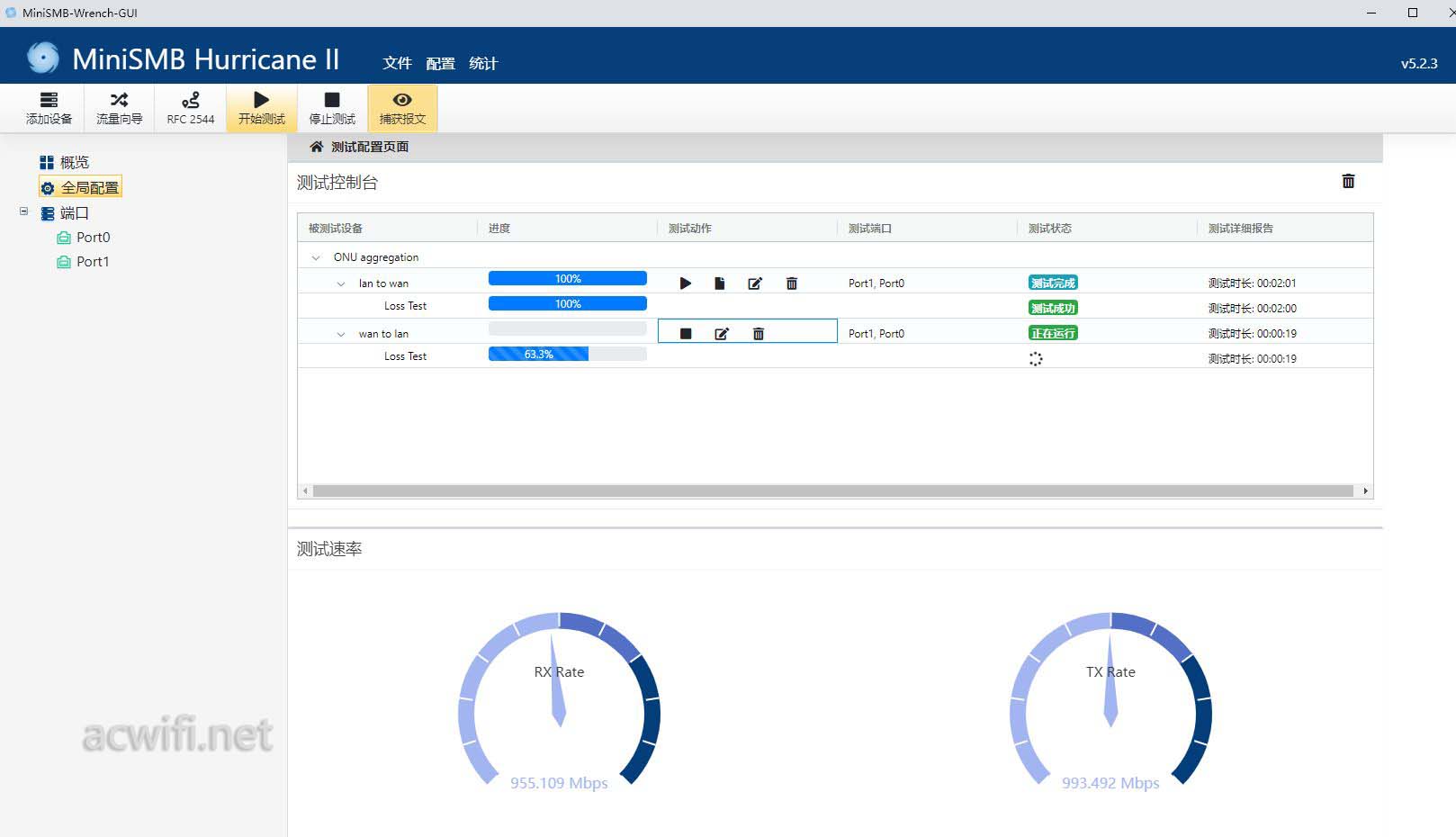1456x837 pixels.
Task: Open the 配置 menu
Action: [440, 63]
